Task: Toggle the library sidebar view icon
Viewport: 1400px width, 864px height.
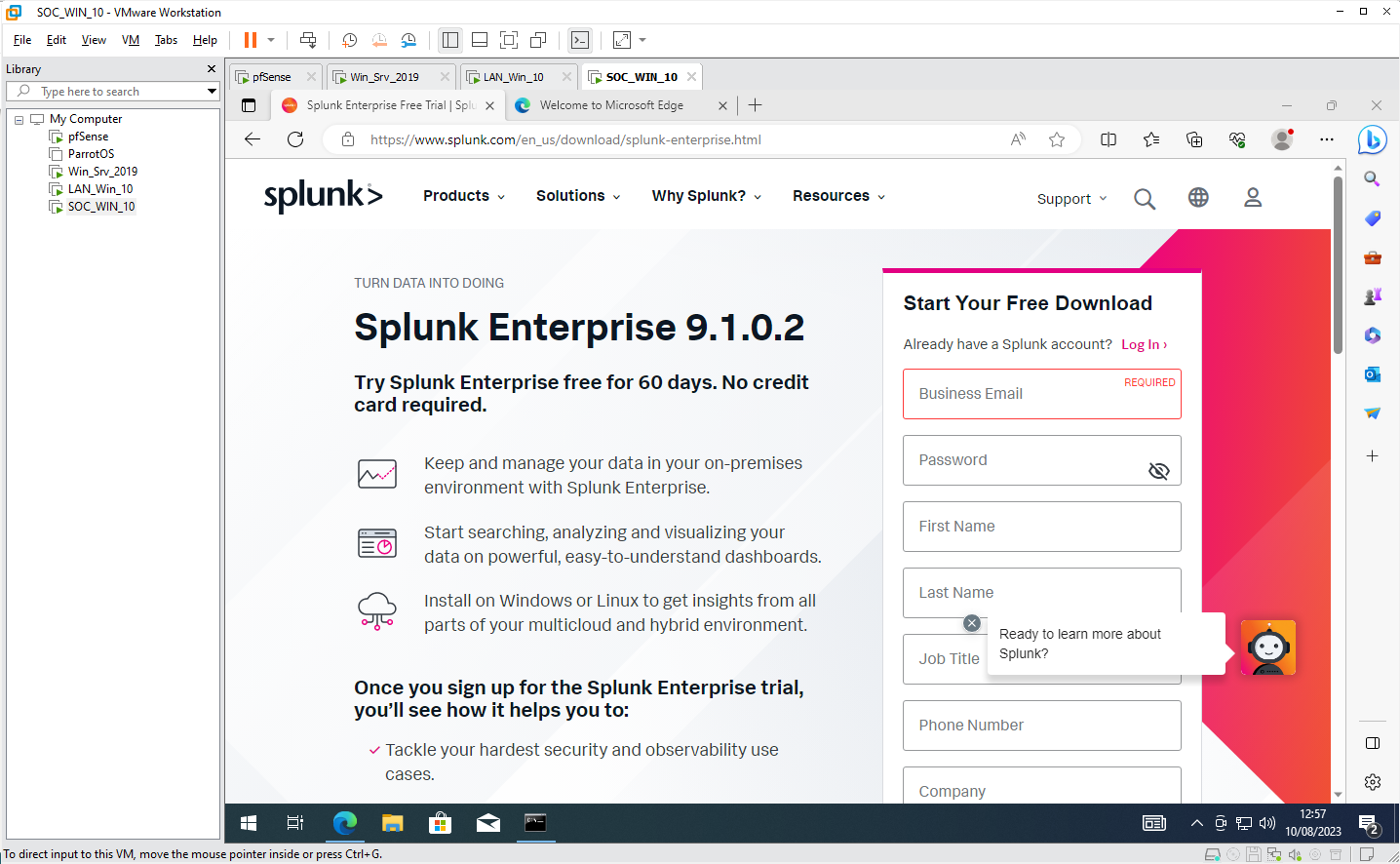Action: [x=450, y=40]
